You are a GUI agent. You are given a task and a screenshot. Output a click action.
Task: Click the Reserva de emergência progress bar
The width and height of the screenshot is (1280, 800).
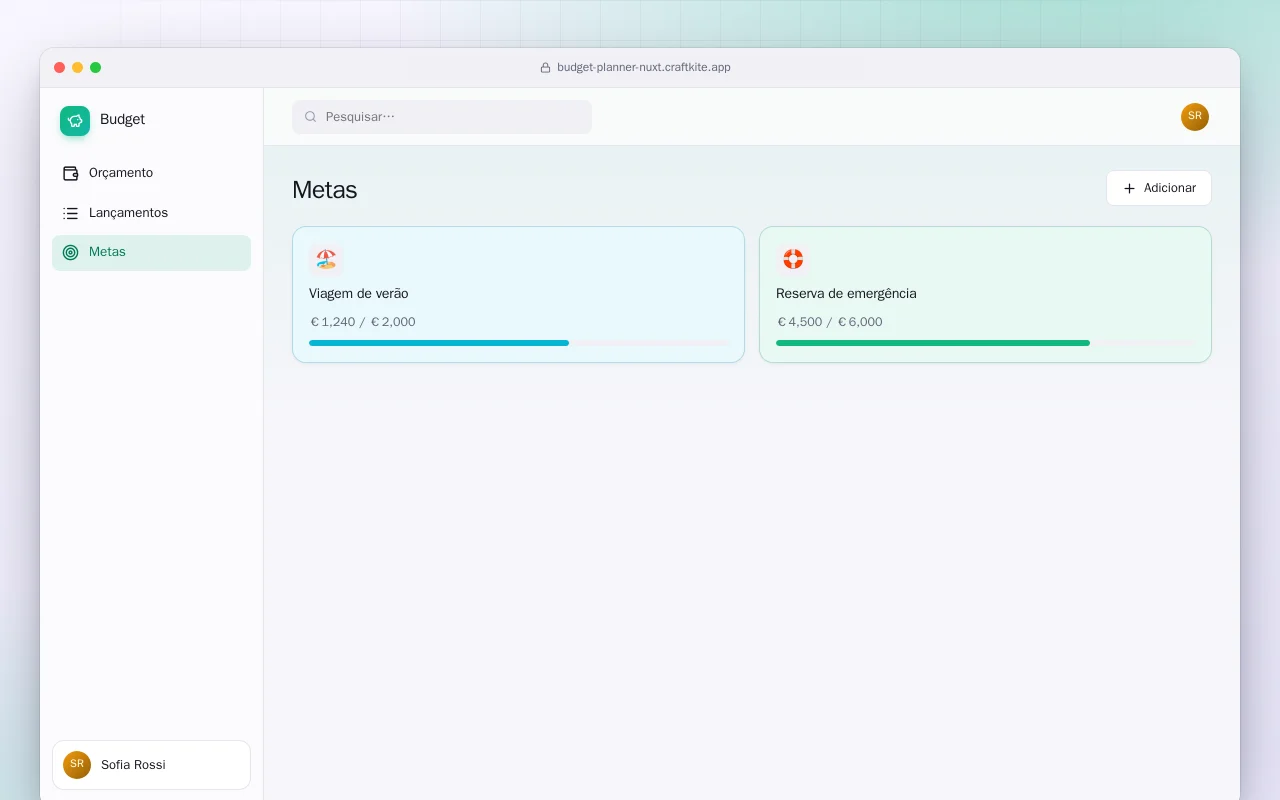pos(984,343)
